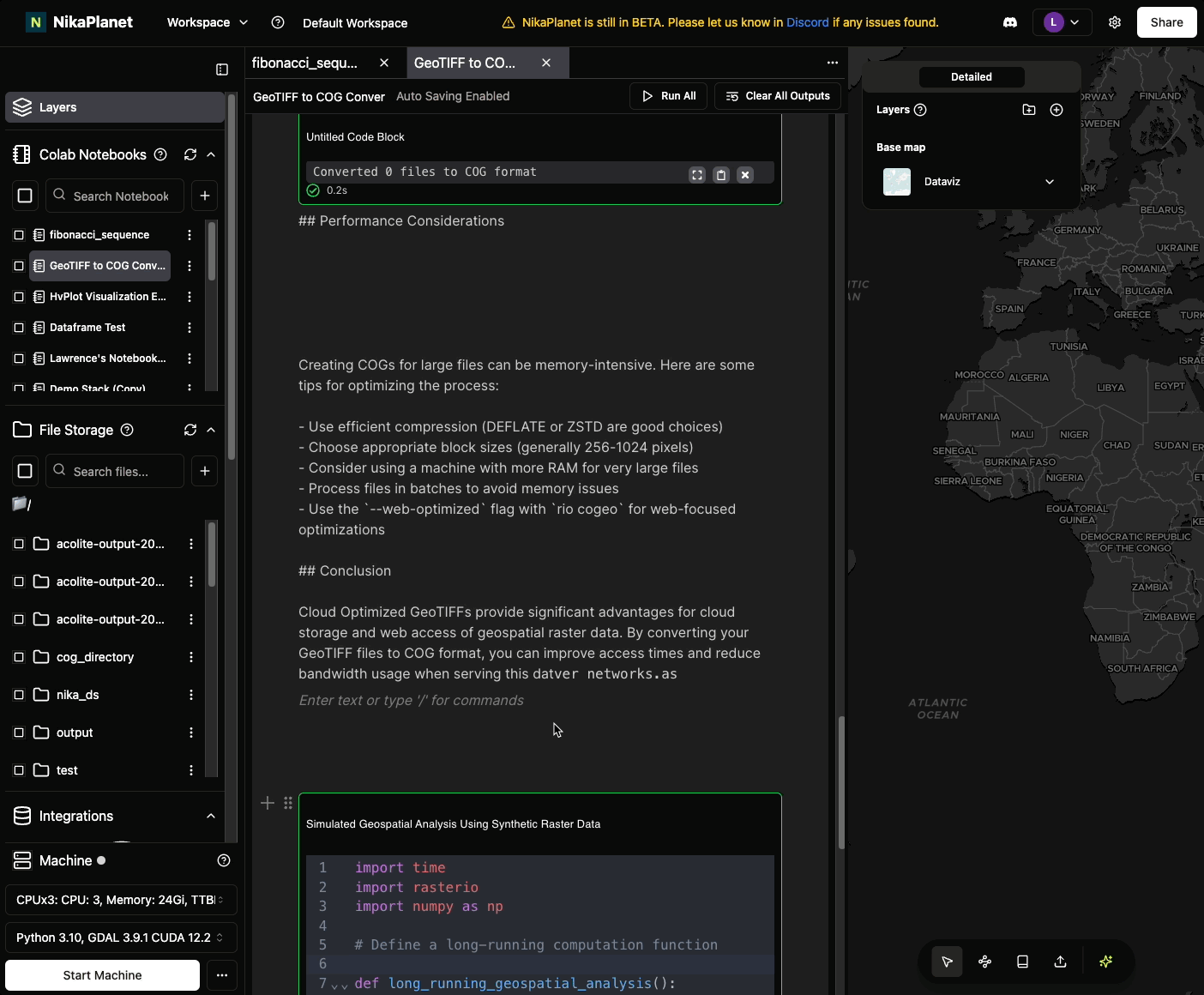The width and height of the screenshot is (1204, 995).
Task: Dismiss the Converted files output
Action: tap(744, 174)
